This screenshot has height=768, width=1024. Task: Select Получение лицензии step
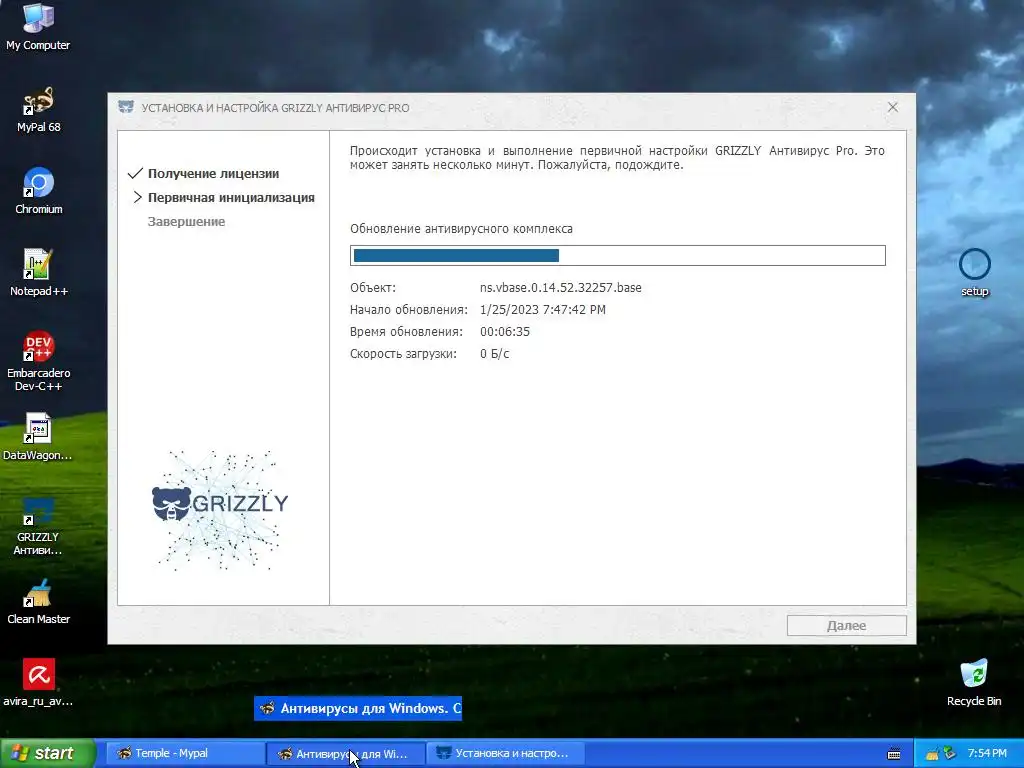[x=213, y=174]
